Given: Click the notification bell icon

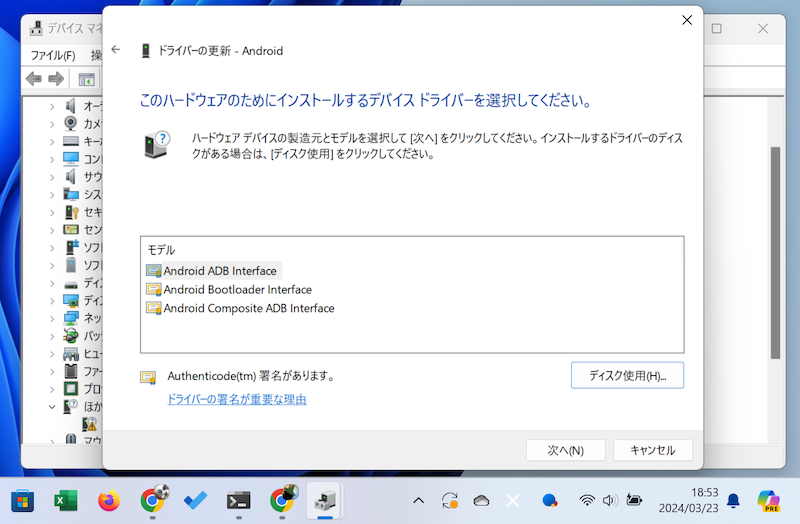Looking at the screenshot, I should 733,500.
